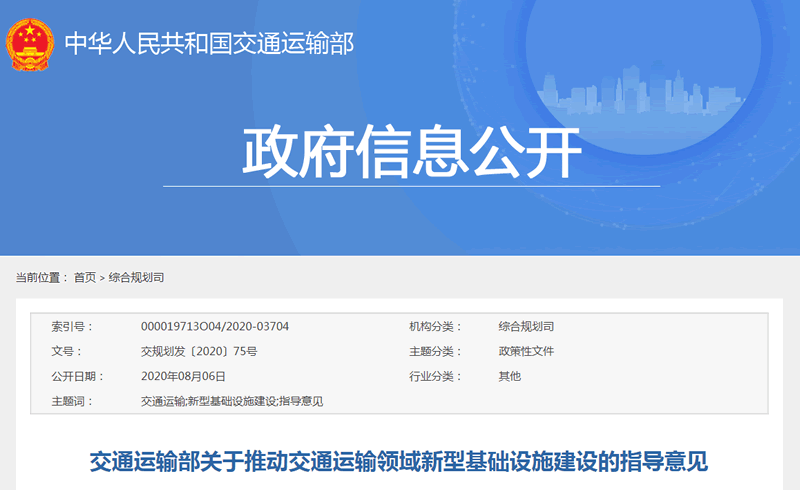Click the 索引号 field label
800x490 pixels.
click(71, 327)
